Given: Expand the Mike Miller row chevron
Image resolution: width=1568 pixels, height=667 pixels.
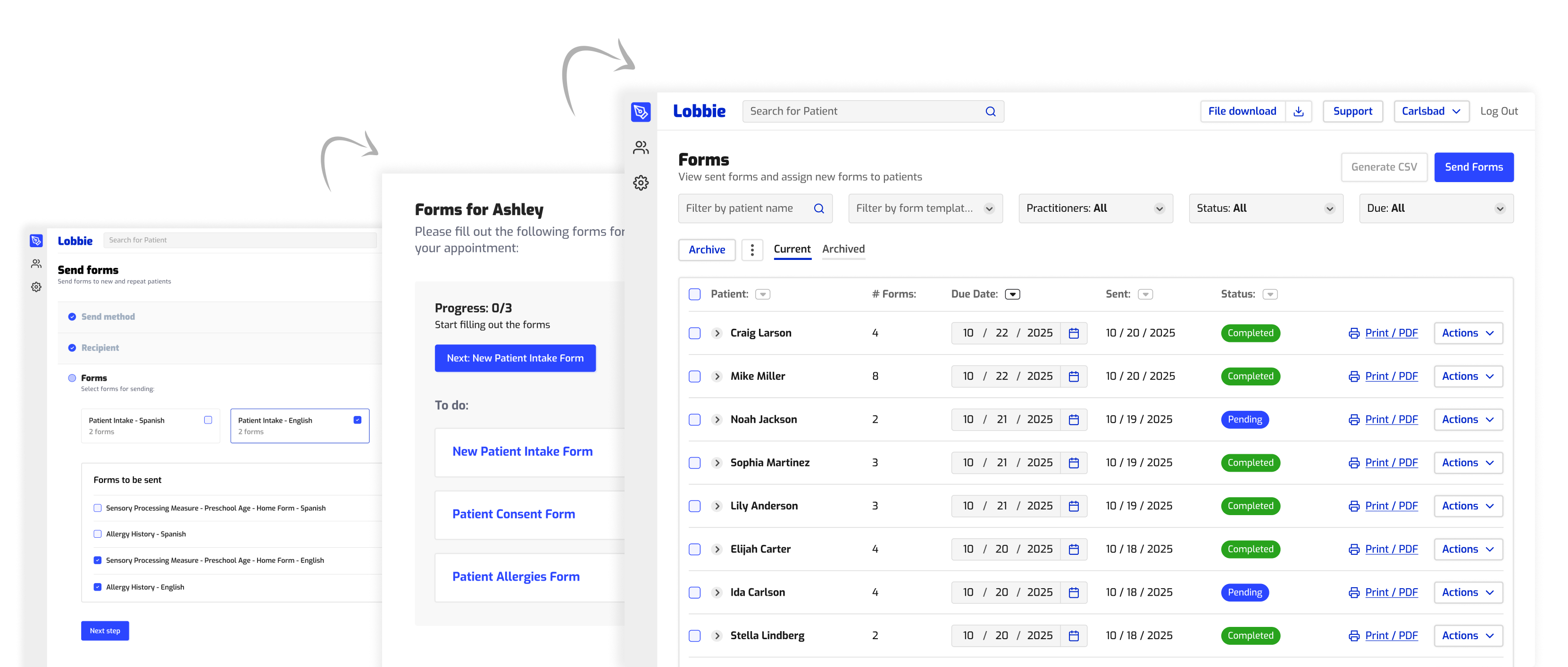Looking at the screenshot, I should point(717,377).
